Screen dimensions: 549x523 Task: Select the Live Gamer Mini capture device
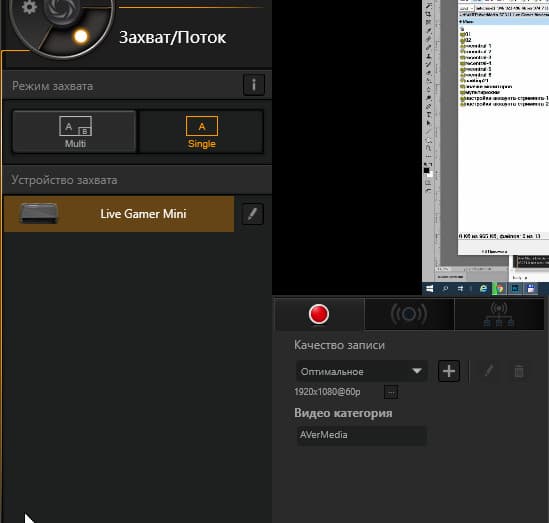pyautogui.click(x=119, y=214)
